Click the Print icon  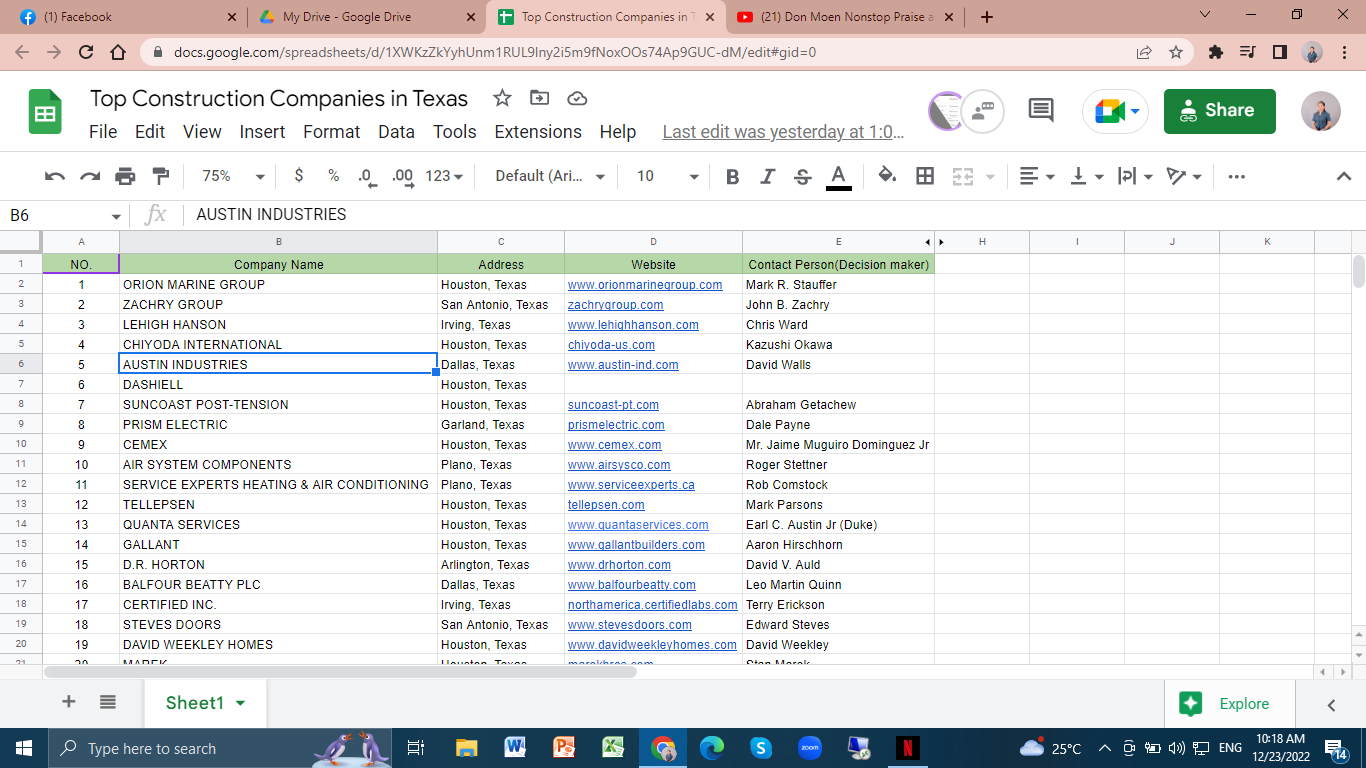(x=125, y=176)
